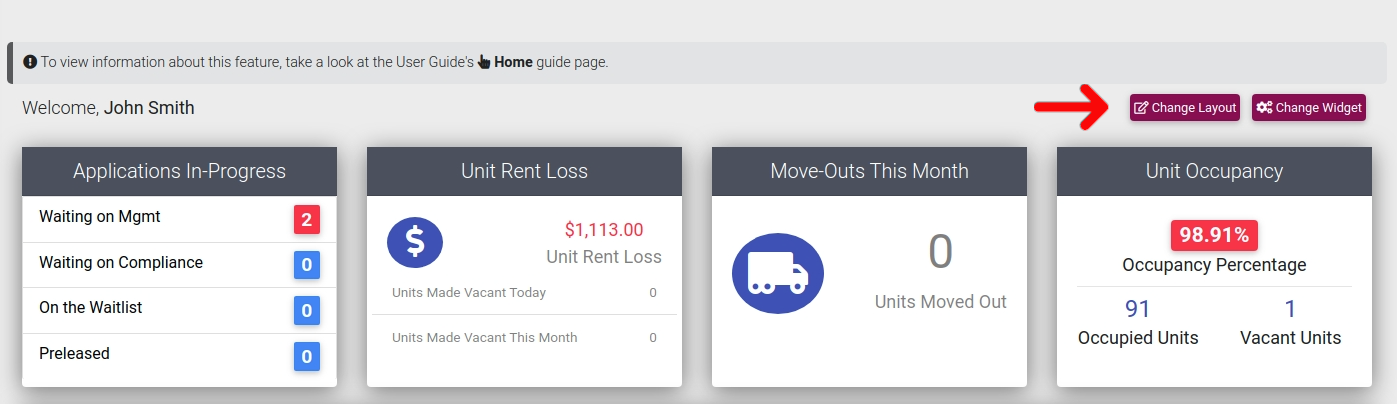Click the 1 Vacant Units count
The image size is (1397, 404).
coord(1290,309)
